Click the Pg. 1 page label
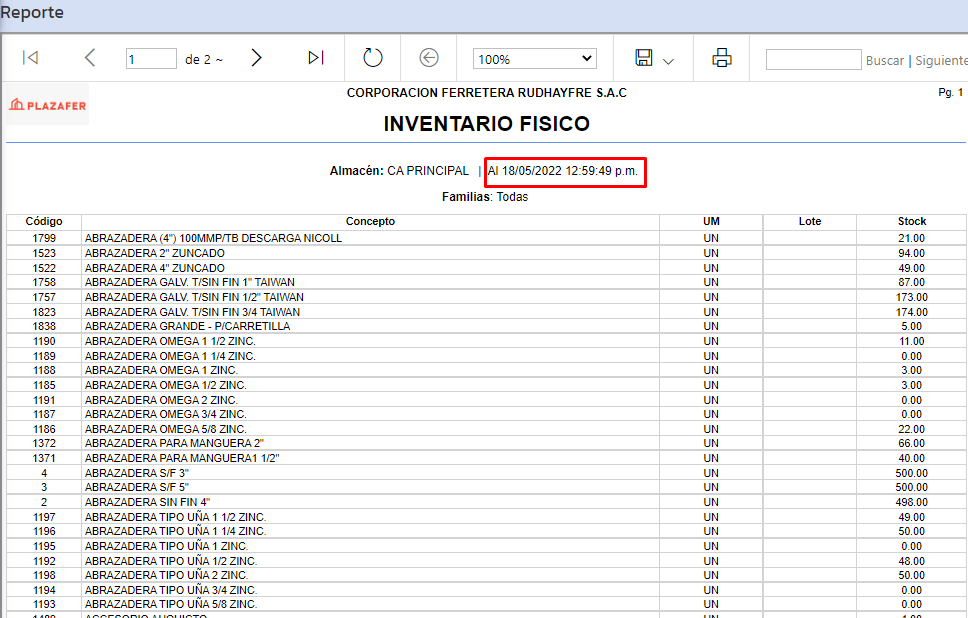Image resolution: width=968 pixels, height=618 pixels. (950, 92)
